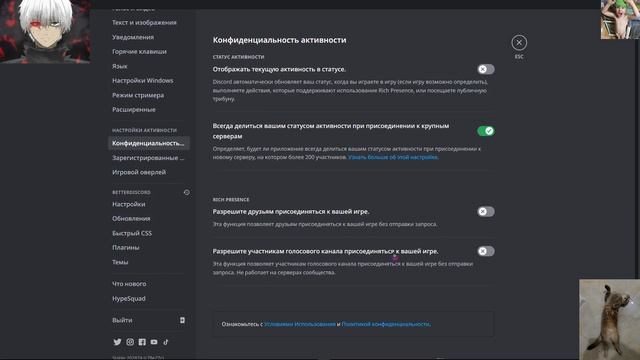The height and width of the screenshot is (360, 640).
Task: Open 'Зарегистрированные...' games section
Action: click(149, 158)
